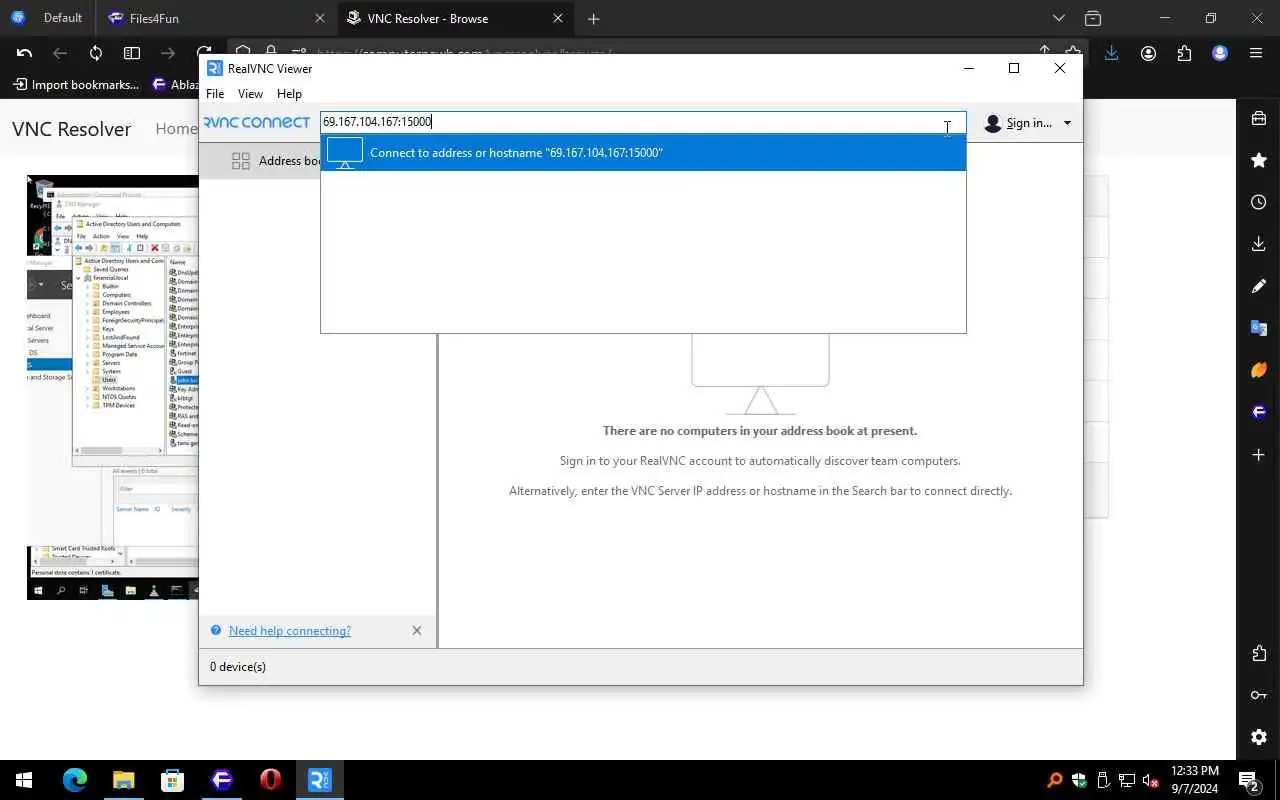Open Microsoft Store from the taskbar
Screen dimensions: 1280x800
point(173,780)
